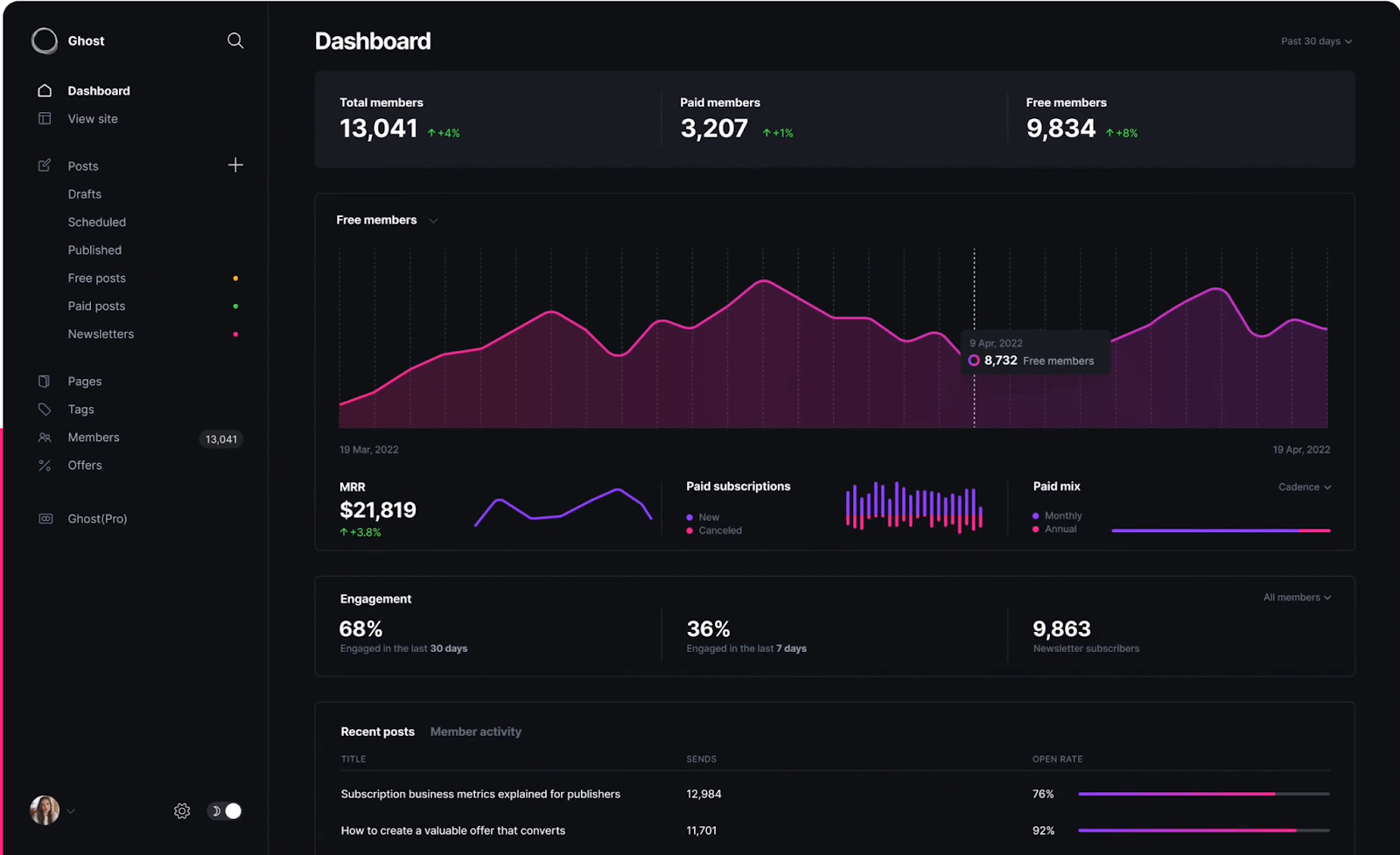Expand the Past 30 days dropdown

(1316, 41)
